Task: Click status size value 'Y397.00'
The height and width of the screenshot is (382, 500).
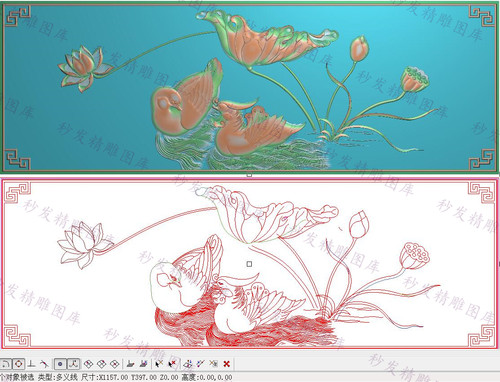Action: [144, 377]
